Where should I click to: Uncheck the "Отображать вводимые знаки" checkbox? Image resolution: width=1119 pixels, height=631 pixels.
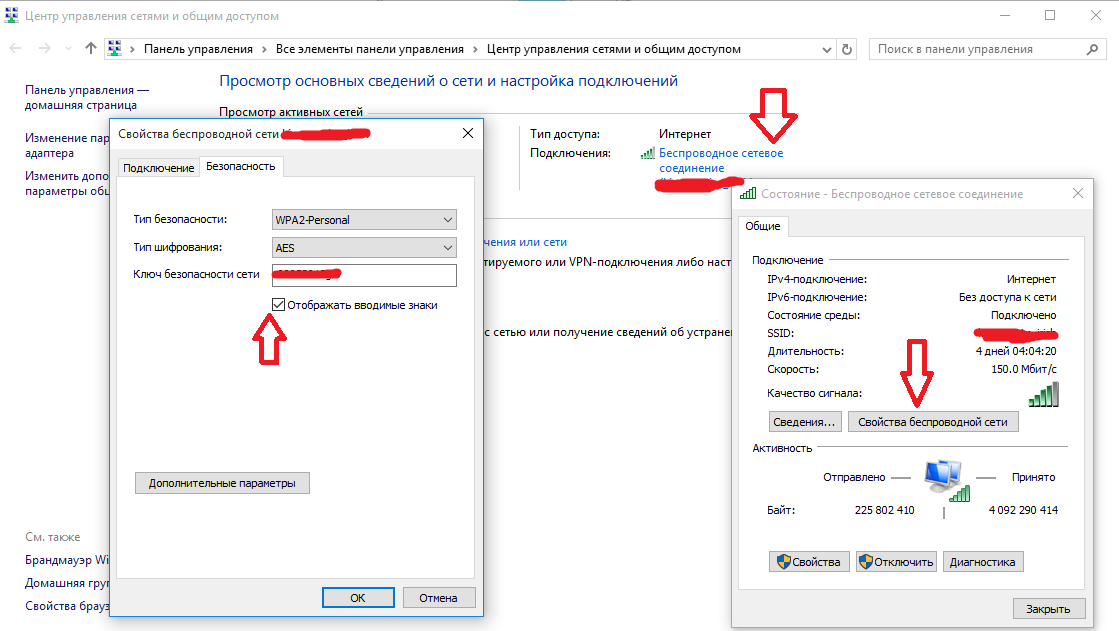(279, 305)
